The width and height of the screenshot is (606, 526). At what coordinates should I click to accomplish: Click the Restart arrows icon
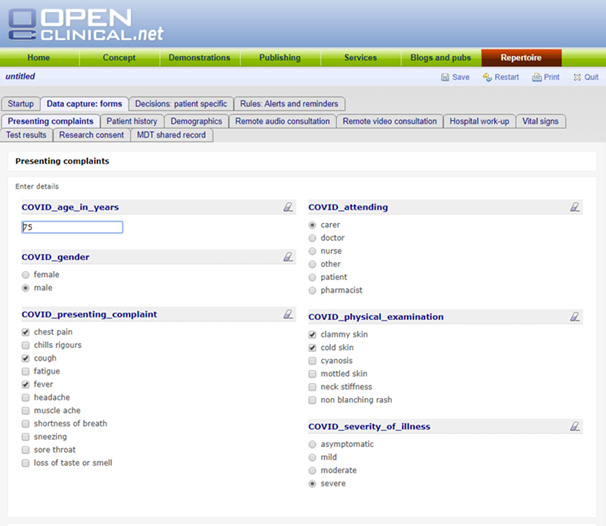tap(487, 77)
